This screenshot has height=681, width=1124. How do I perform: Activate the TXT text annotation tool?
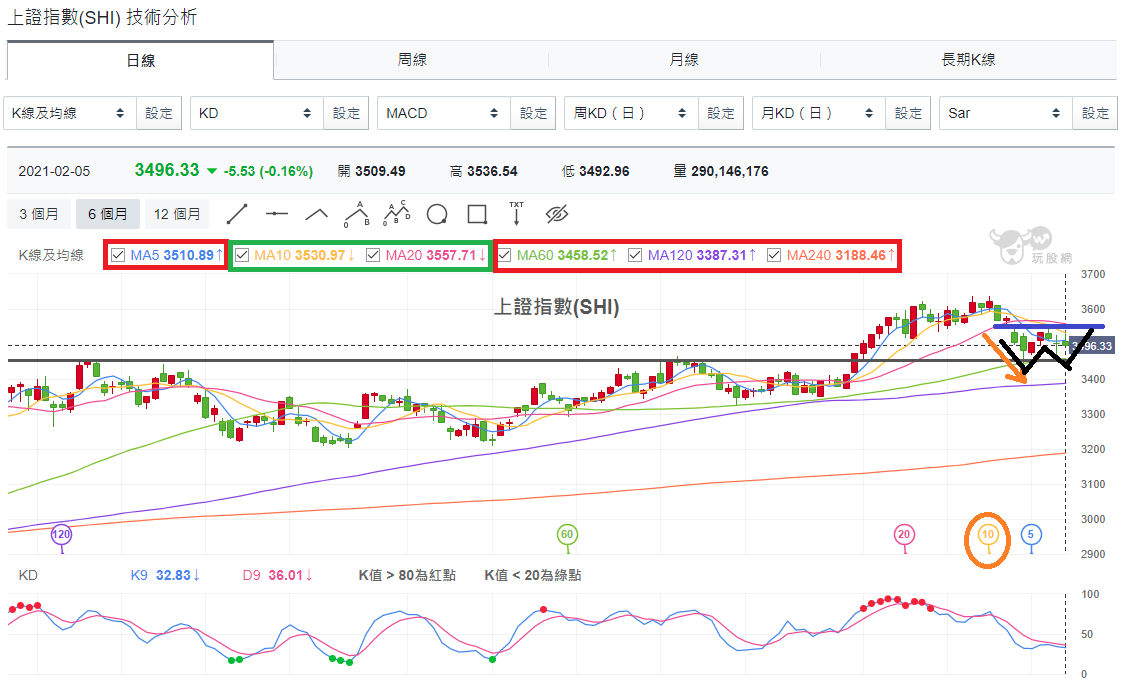pos(516,213)
